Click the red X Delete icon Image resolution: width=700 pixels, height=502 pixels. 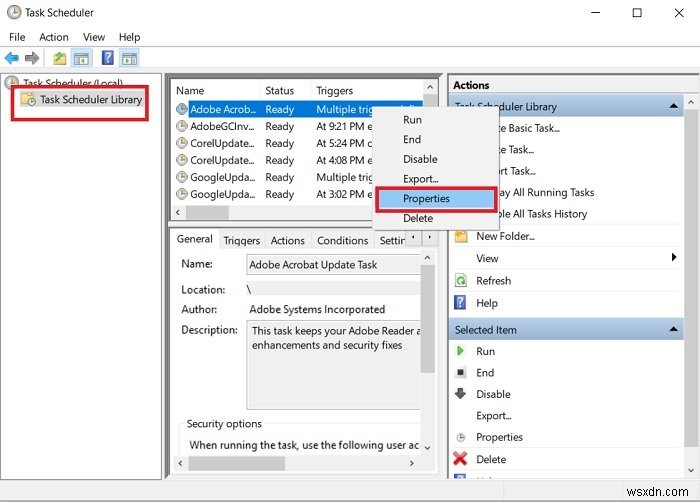pos(460,459)
